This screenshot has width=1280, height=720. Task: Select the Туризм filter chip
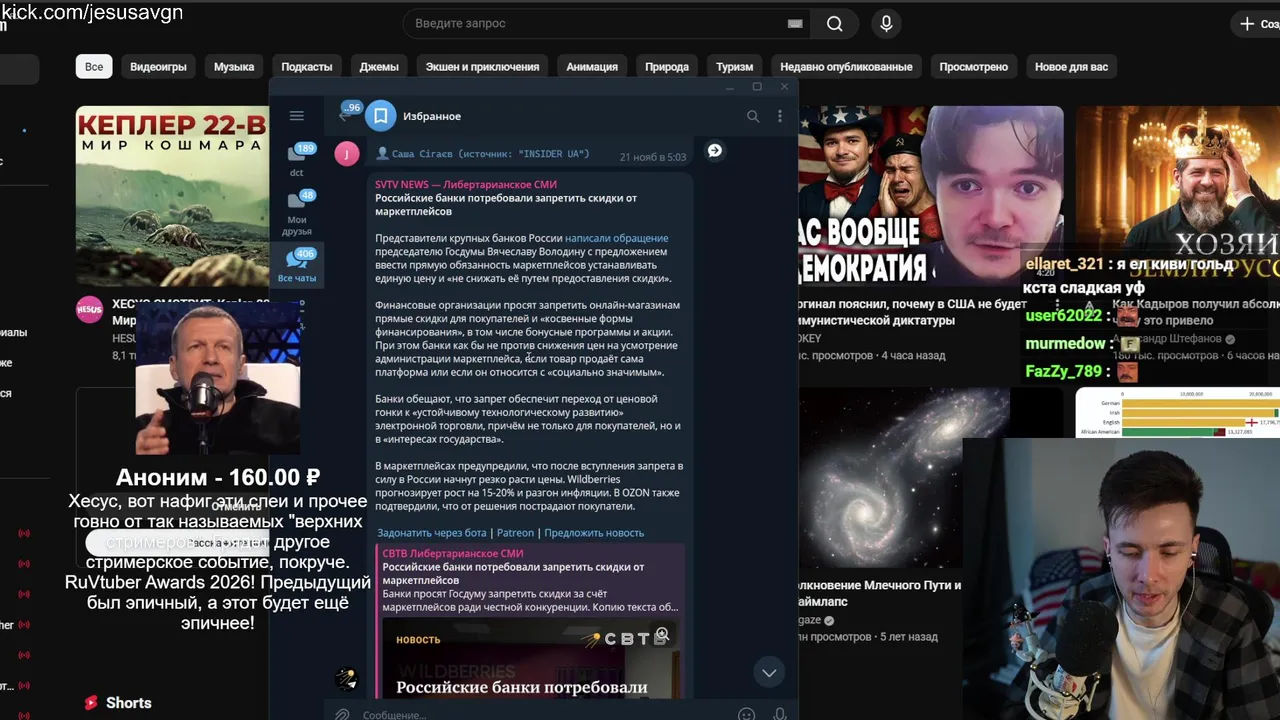click(734, 67)
